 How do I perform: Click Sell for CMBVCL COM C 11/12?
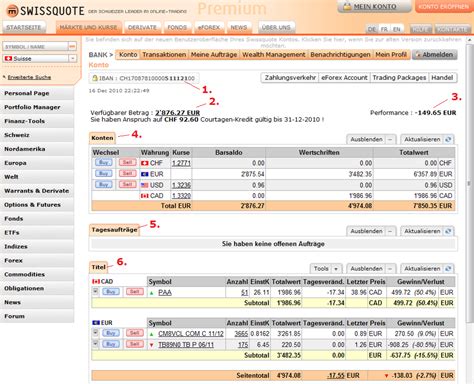[x=135, y=333]
